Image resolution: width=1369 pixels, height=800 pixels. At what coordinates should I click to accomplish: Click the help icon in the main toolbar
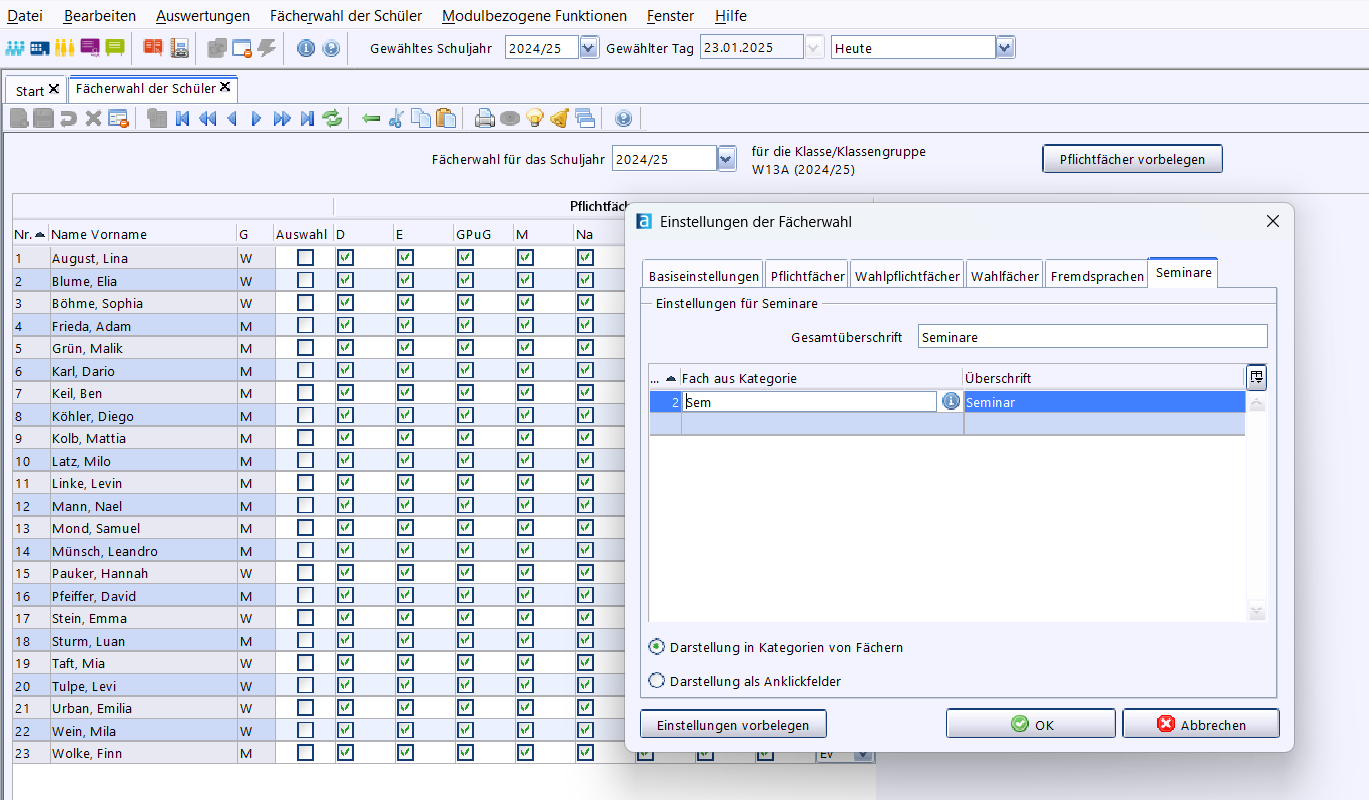(x=331, y=48)
